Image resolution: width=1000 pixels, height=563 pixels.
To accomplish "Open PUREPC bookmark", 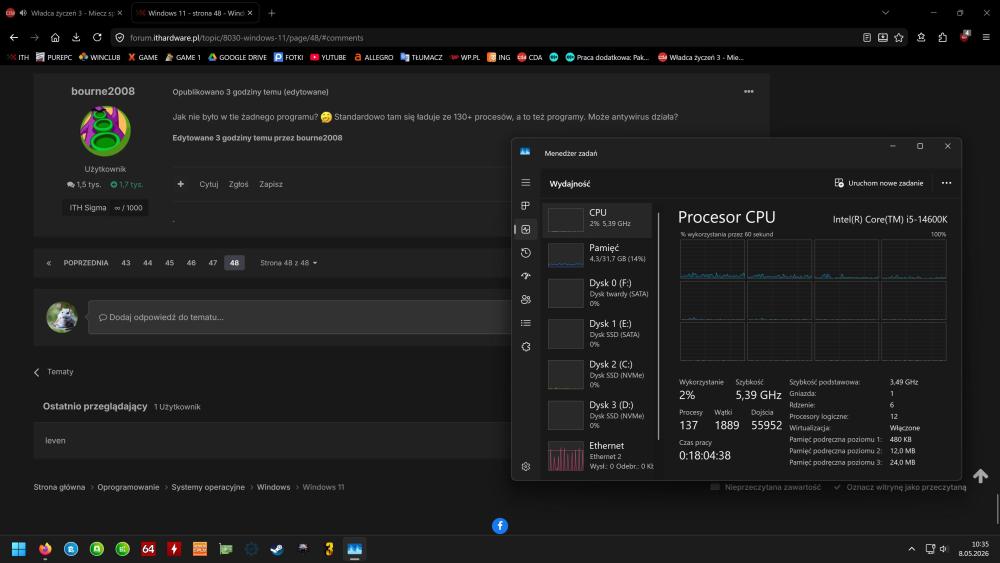I will pyautogui.click(x=54, y=57).
